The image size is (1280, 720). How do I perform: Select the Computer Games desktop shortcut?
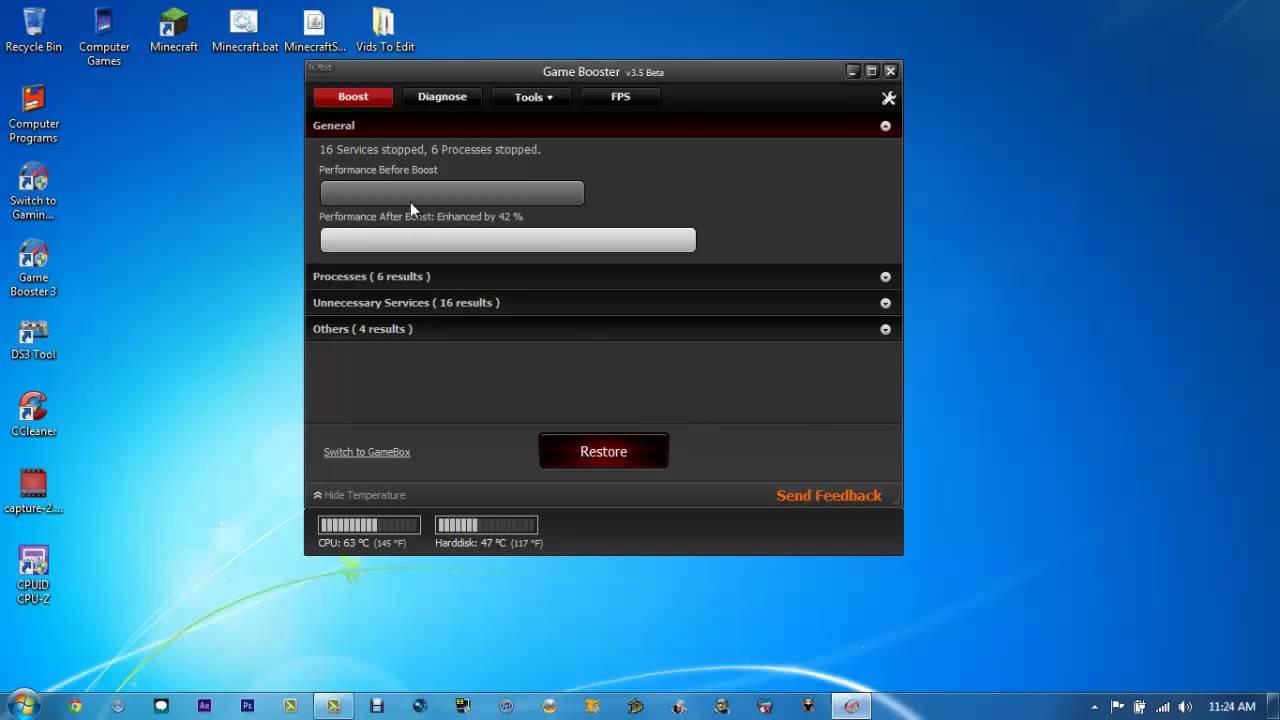(104, 37)
